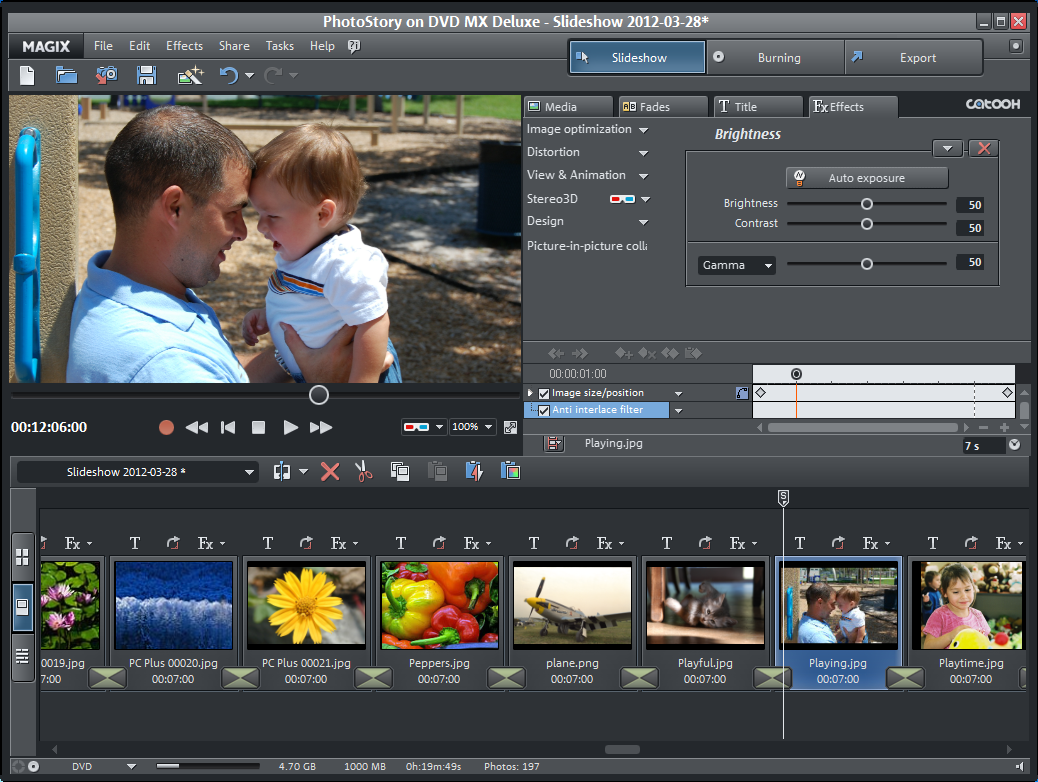Undo the last action with the blue arrow
The image size is (1038, 782).
tap(229, 75)
